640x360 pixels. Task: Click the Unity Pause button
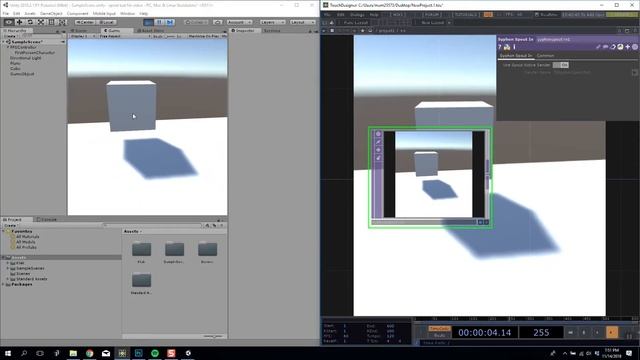pyautogui.click(x=159, y=22)
